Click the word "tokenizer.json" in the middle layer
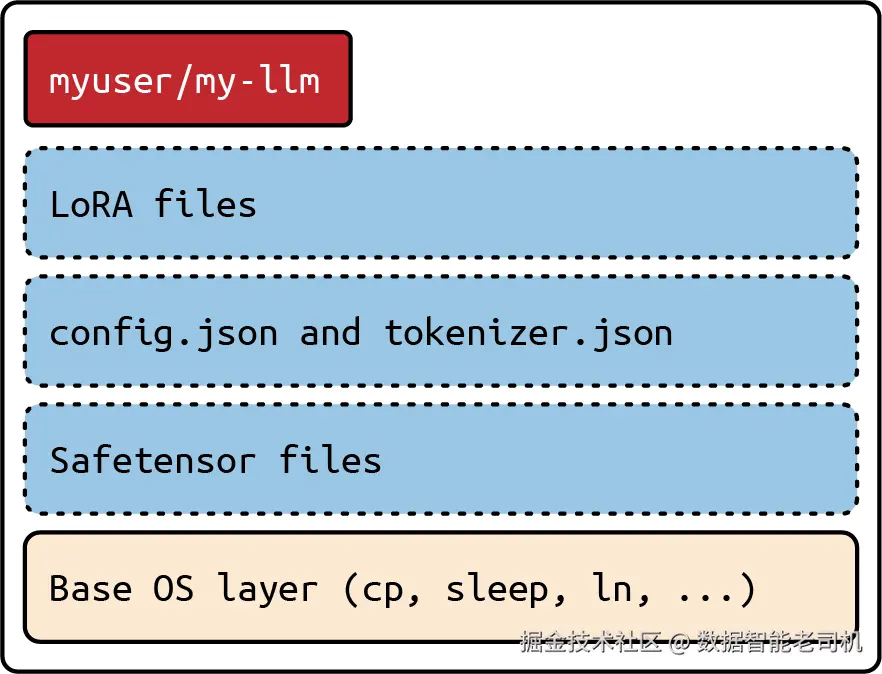 click(x=529, y=332)
